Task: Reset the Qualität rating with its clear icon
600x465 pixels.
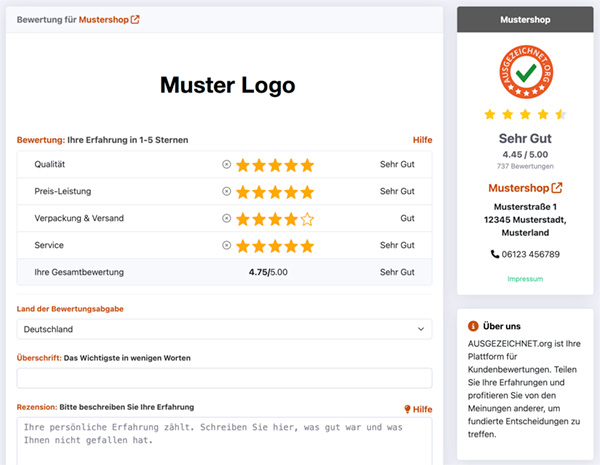Action: (x=226, y=164)
